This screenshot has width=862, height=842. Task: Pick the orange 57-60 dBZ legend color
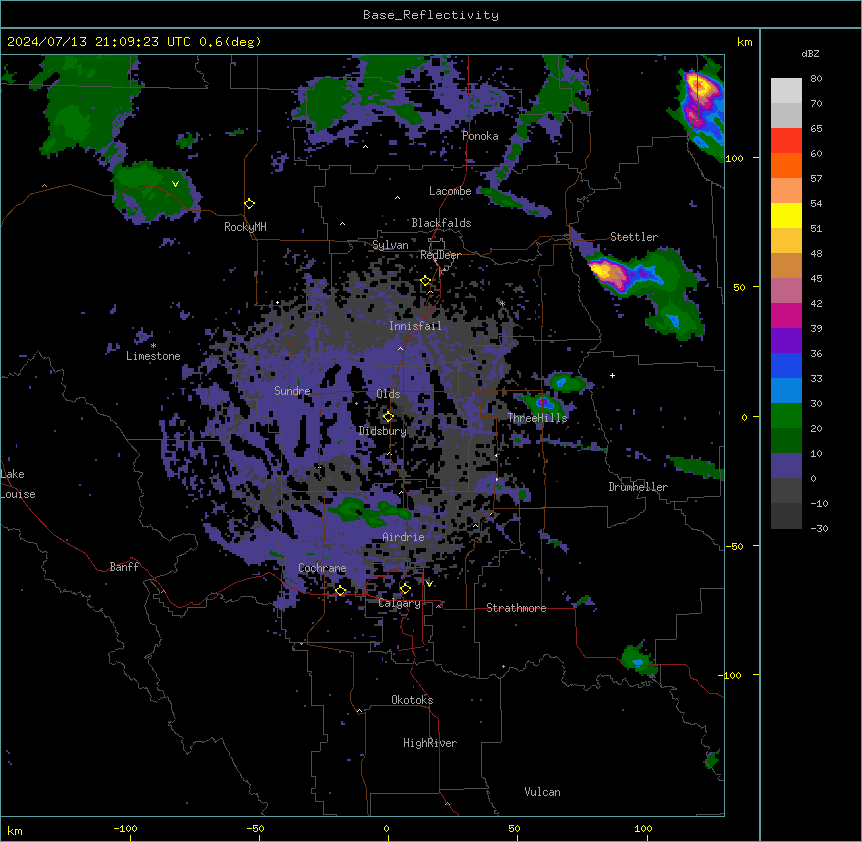786,166
